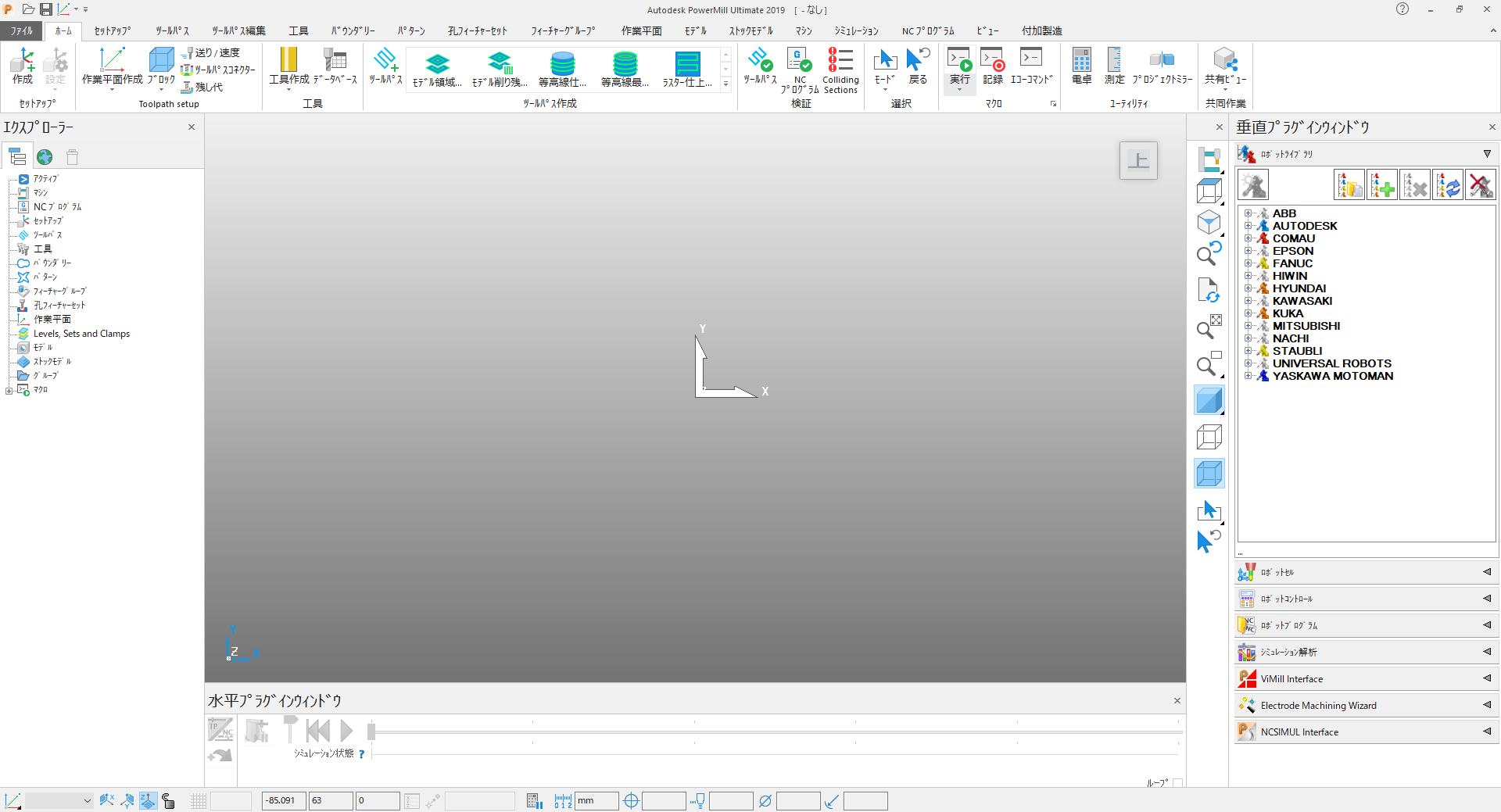Toggle the Plain Shade view button
The image size is (1501, 812).
1209,401
